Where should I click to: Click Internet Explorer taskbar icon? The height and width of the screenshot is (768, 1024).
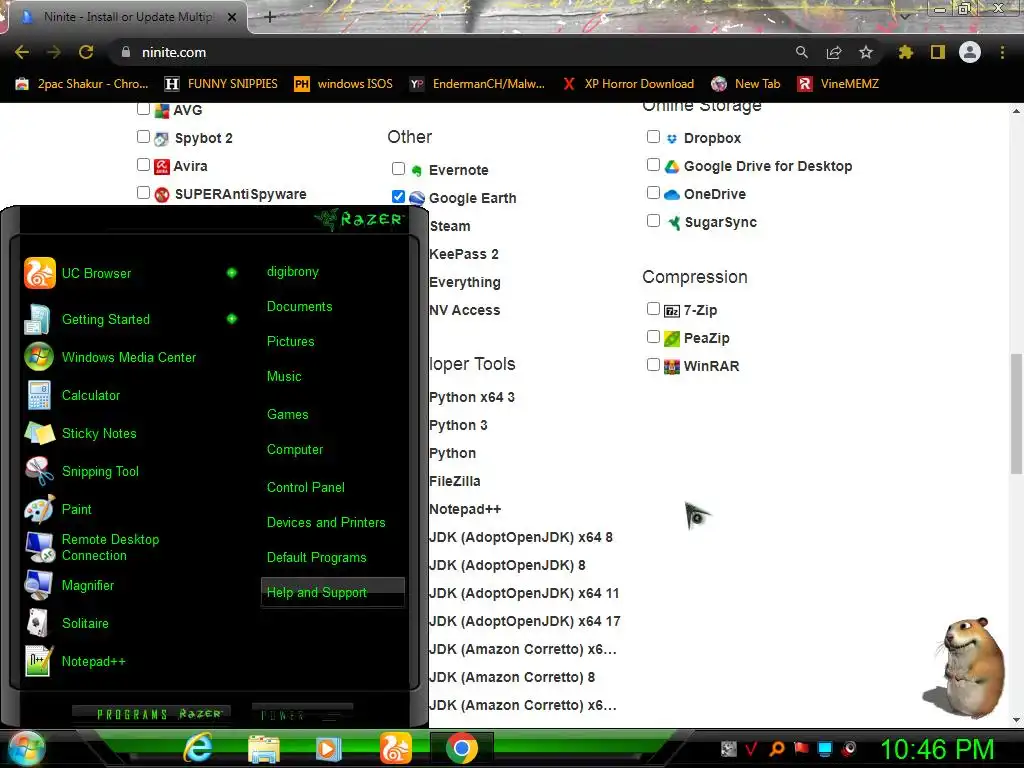(197, 748)
